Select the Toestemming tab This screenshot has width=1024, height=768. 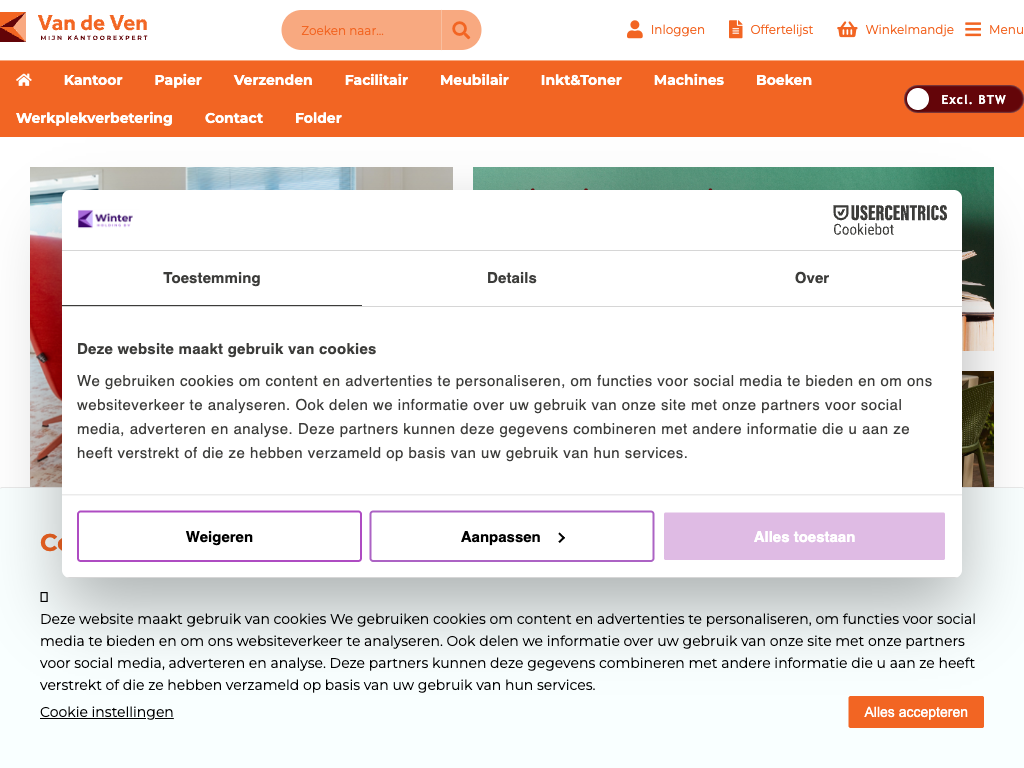point(212,278)
